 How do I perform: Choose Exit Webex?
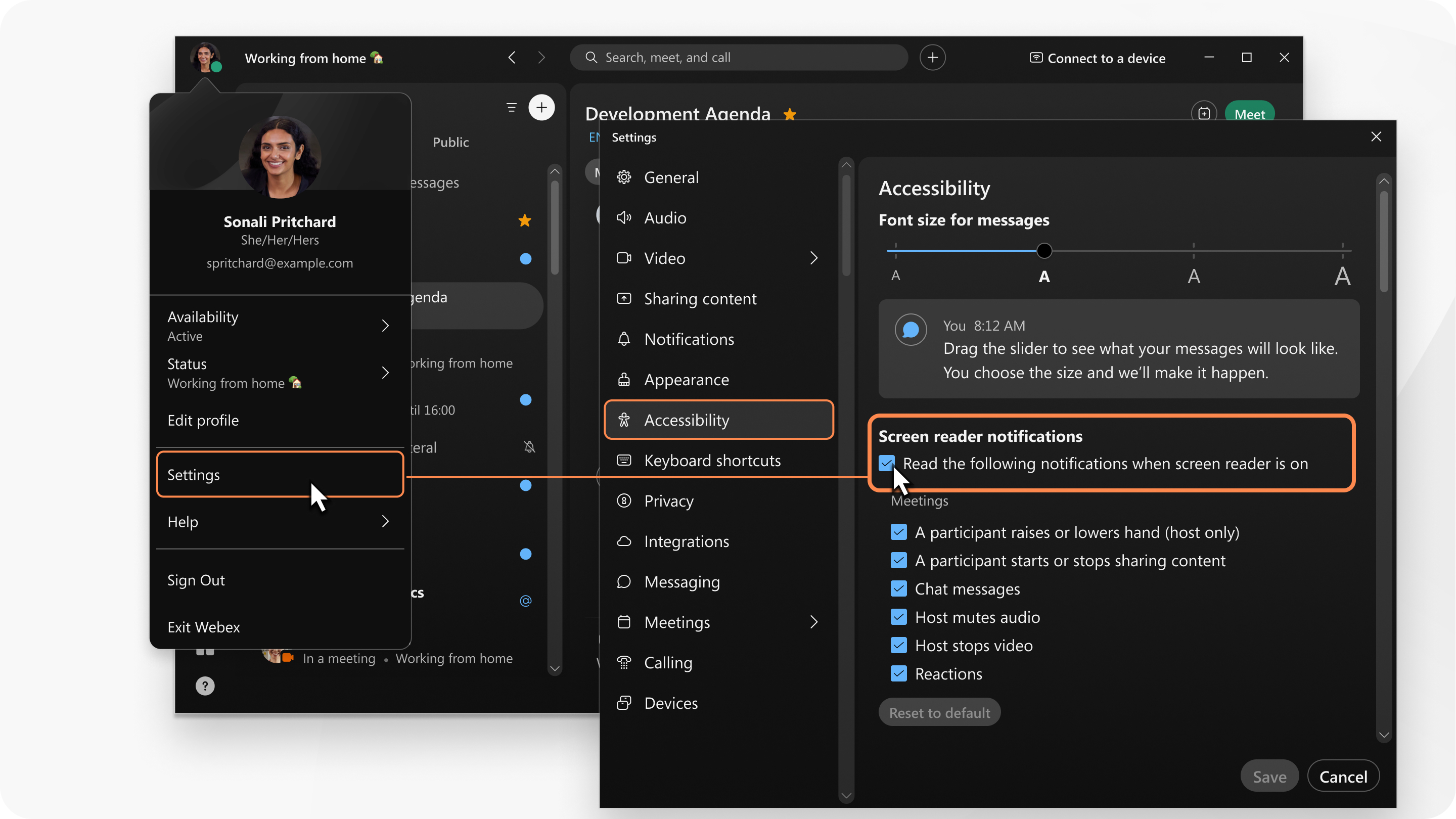203,627
